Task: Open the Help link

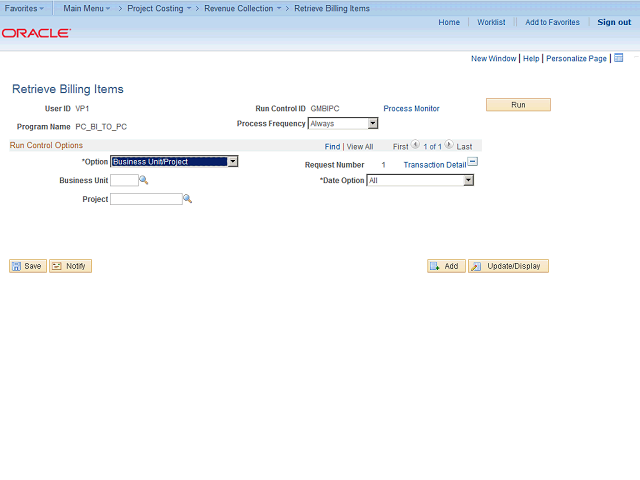Action: [x=531, y=58]
